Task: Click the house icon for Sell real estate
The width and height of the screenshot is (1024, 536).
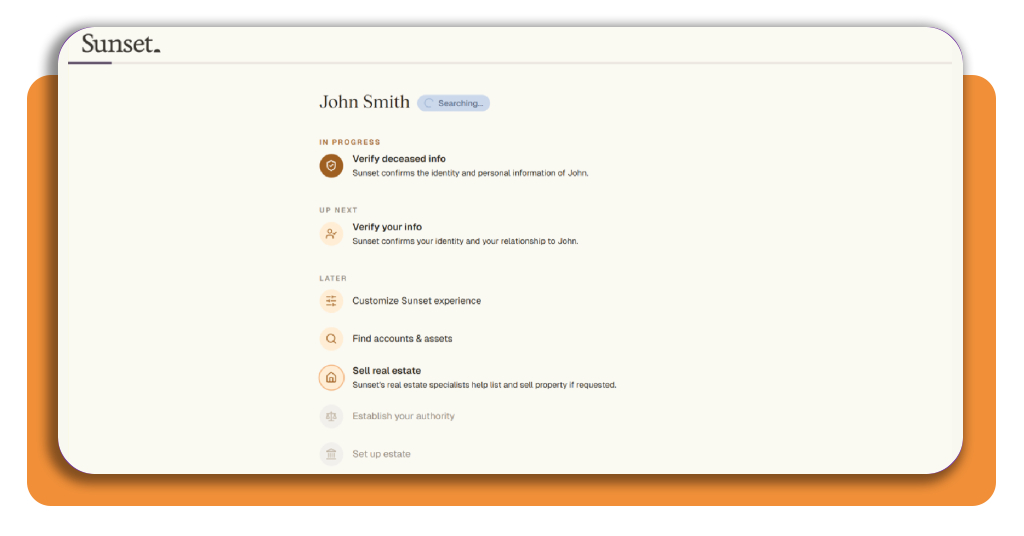Action: coord(331,377)
